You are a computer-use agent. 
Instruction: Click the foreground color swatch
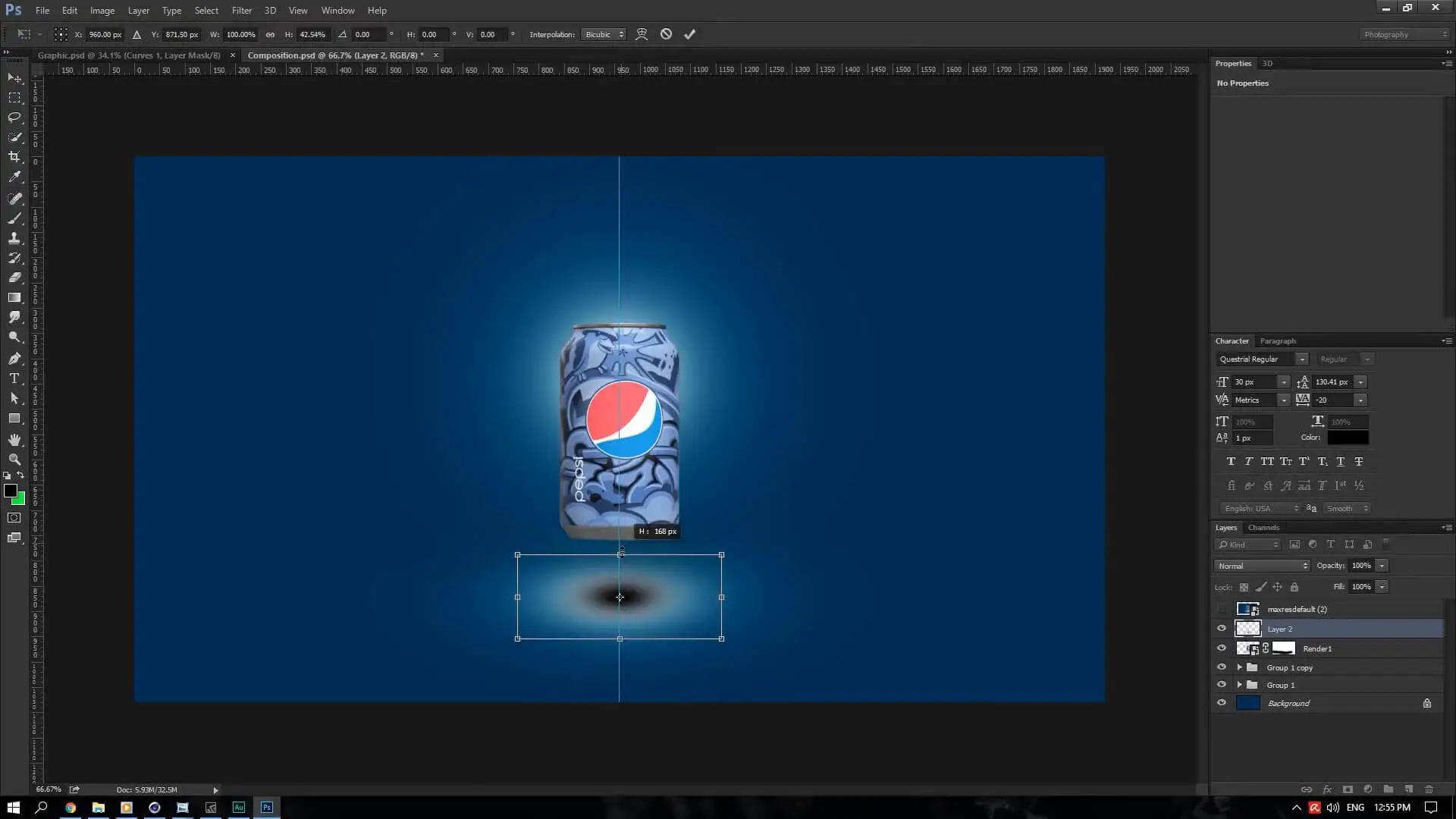11,491
